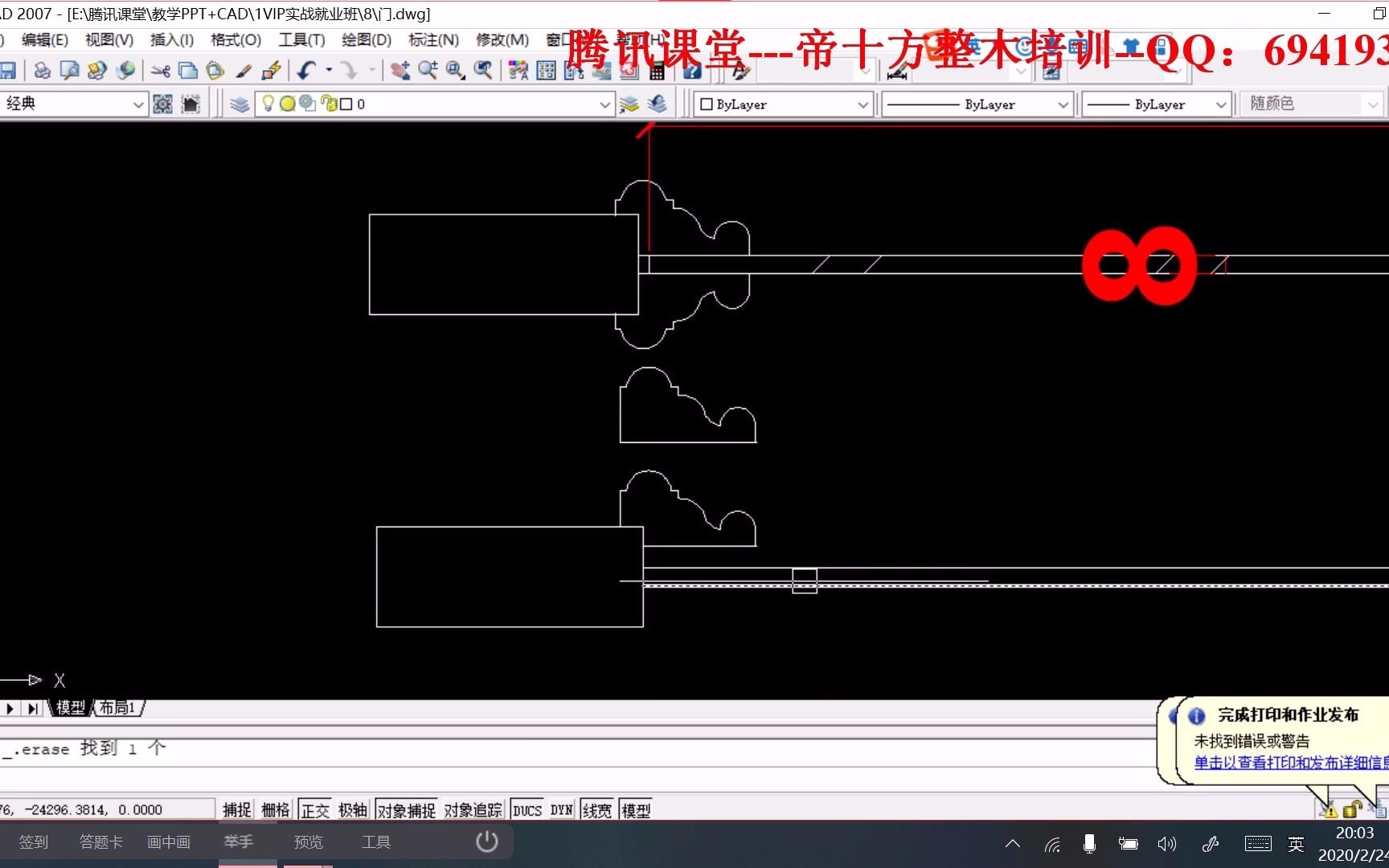Open the 标注(N) menu
This screenshot has width=1389, height=868.
pyautogui.click(x=433, y=39)
